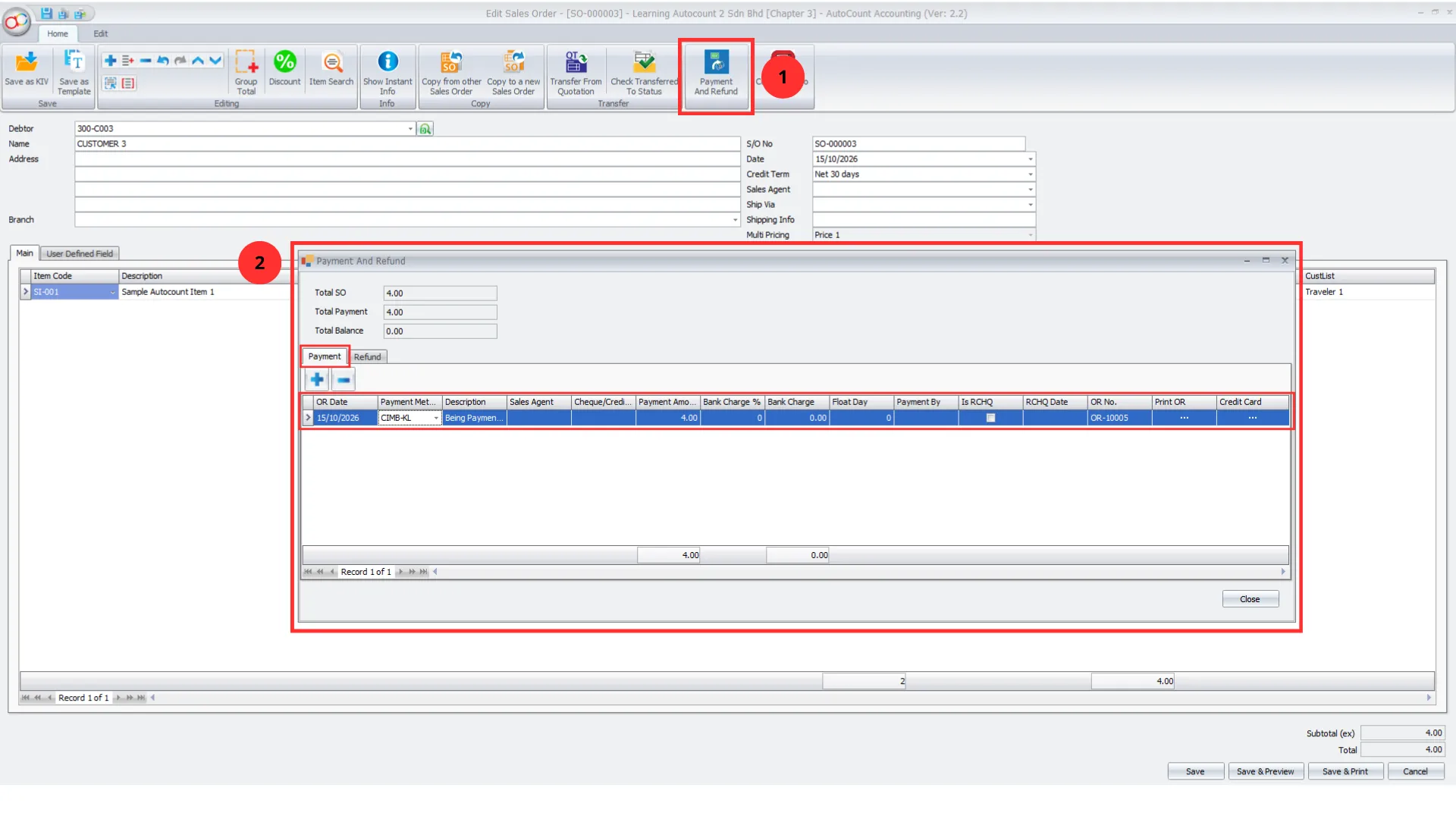Viewport: 1456px width, 819px height.
Task: Open the AutoCount application menu logo
Action: coord(16,21)
